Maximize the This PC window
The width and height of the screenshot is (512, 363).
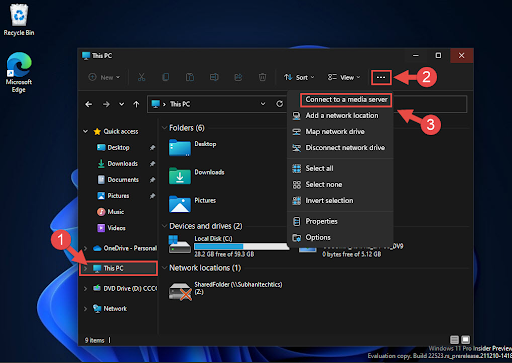(438, 56)
